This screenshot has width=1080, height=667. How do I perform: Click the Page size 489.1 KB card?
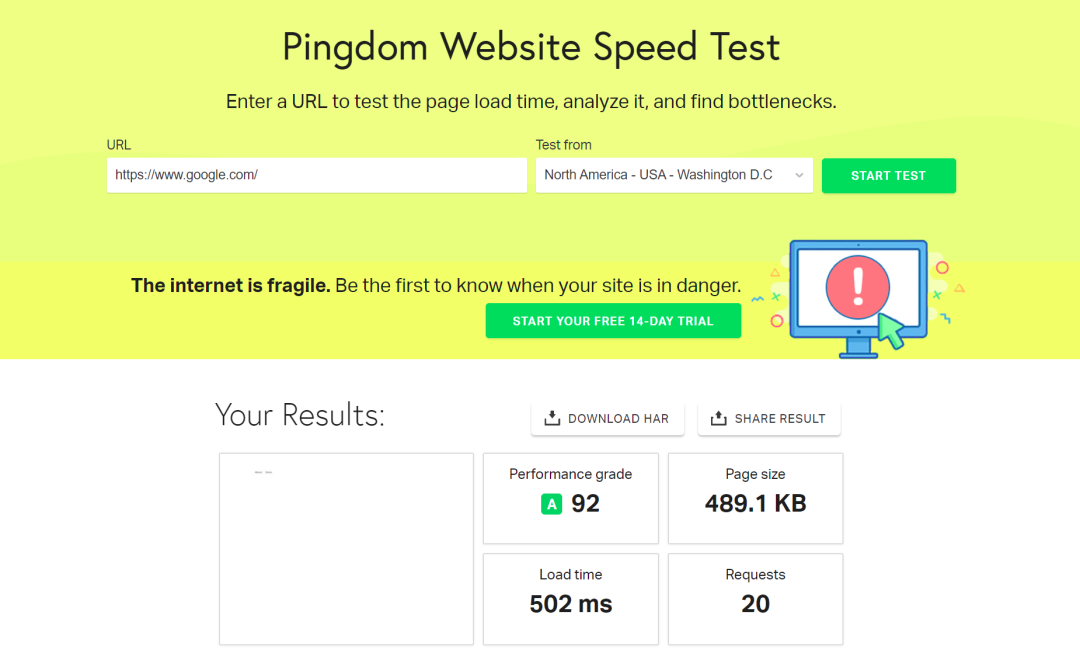coord(755,498)
